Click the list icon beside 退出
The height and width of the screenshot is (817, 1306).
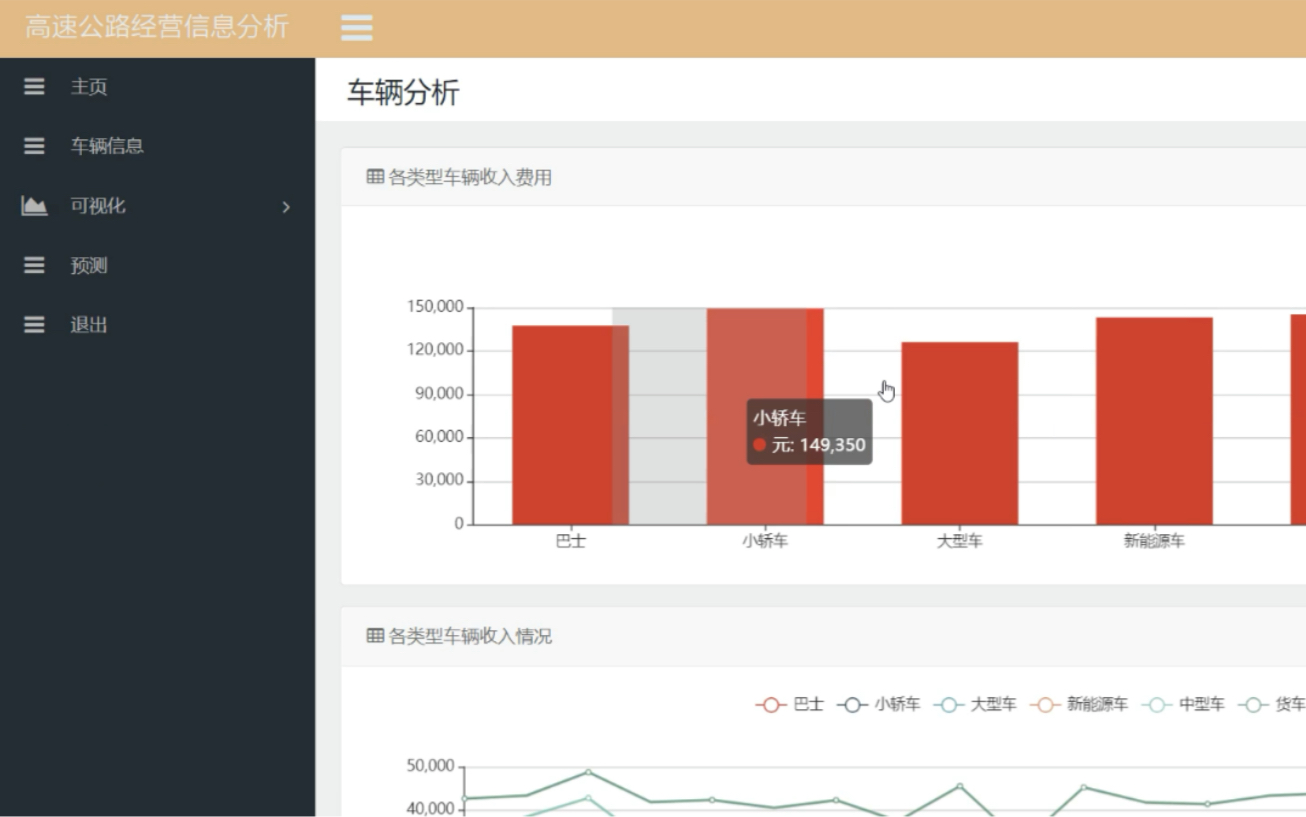34,325
